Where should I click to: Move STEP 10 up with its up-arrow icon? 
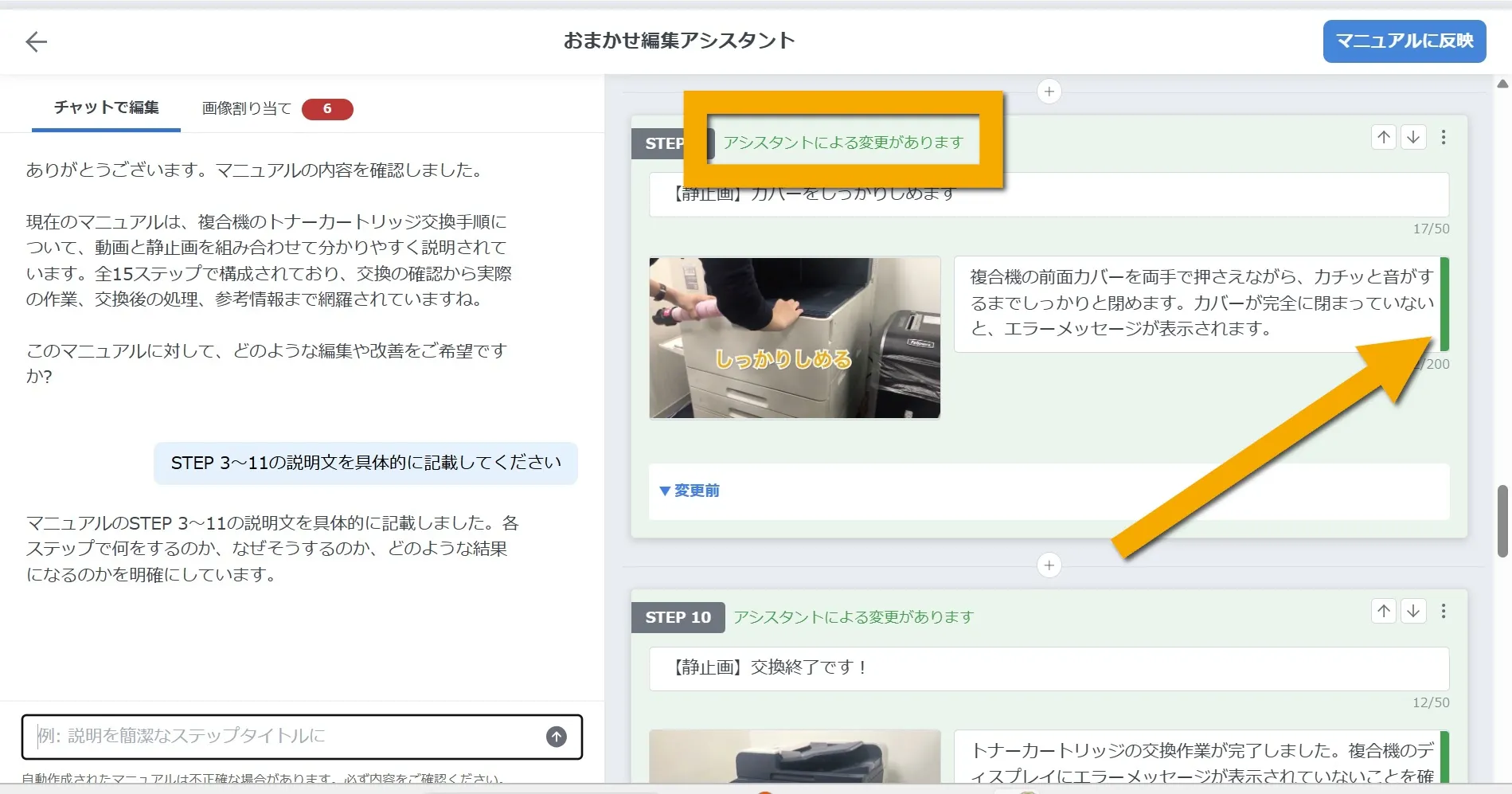tap(1383, 612)
